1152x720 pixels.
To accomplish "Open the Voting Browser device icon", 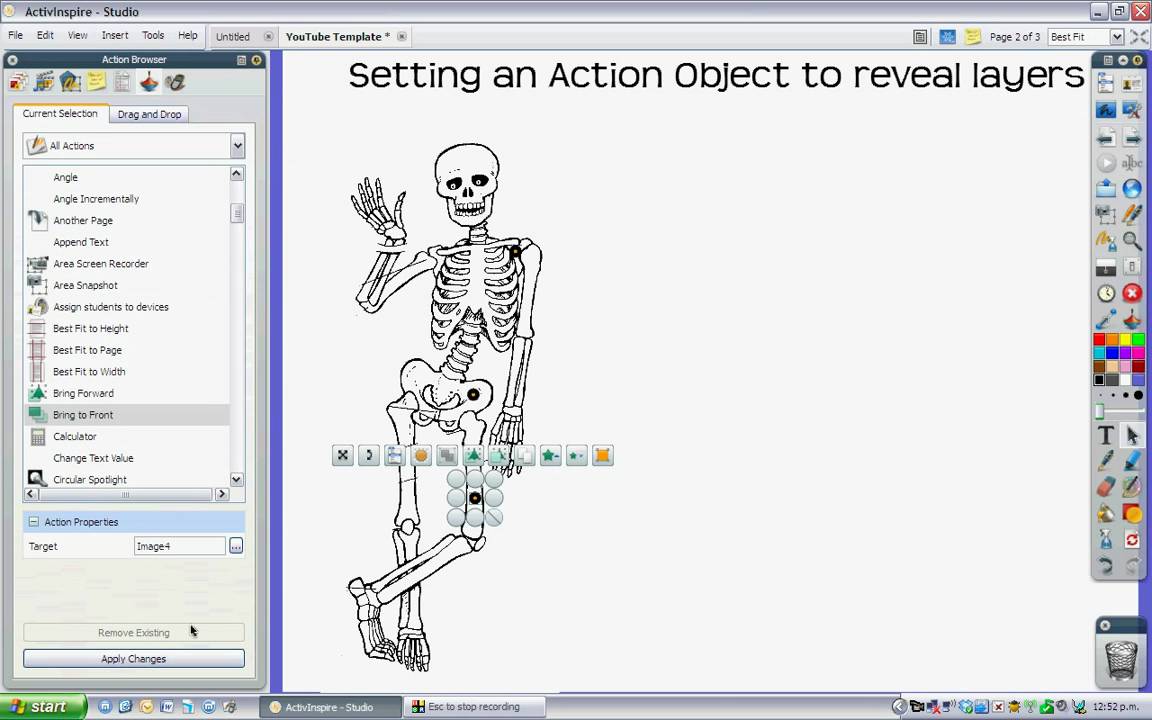I will coord(175,82).
